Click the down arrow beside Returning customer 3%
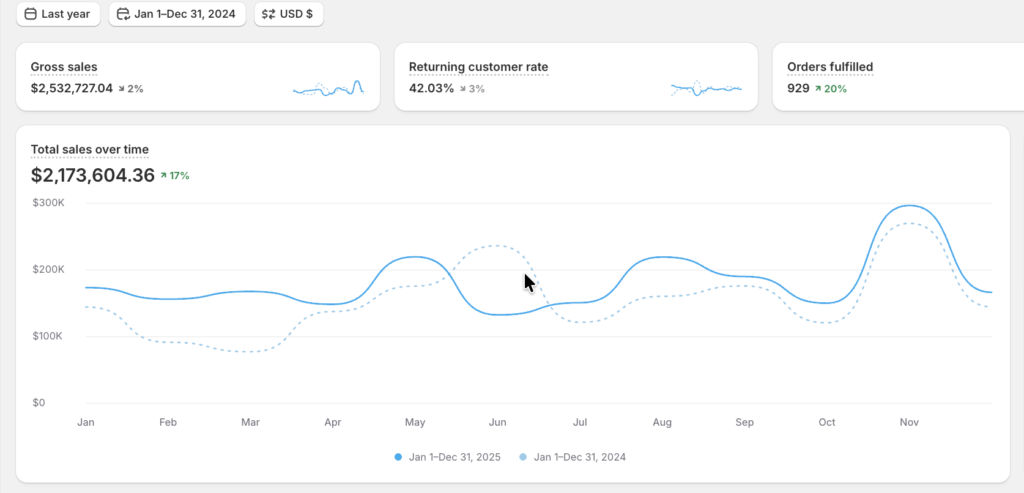Viewport: 1024px width, 493px height. click(462, 89)
